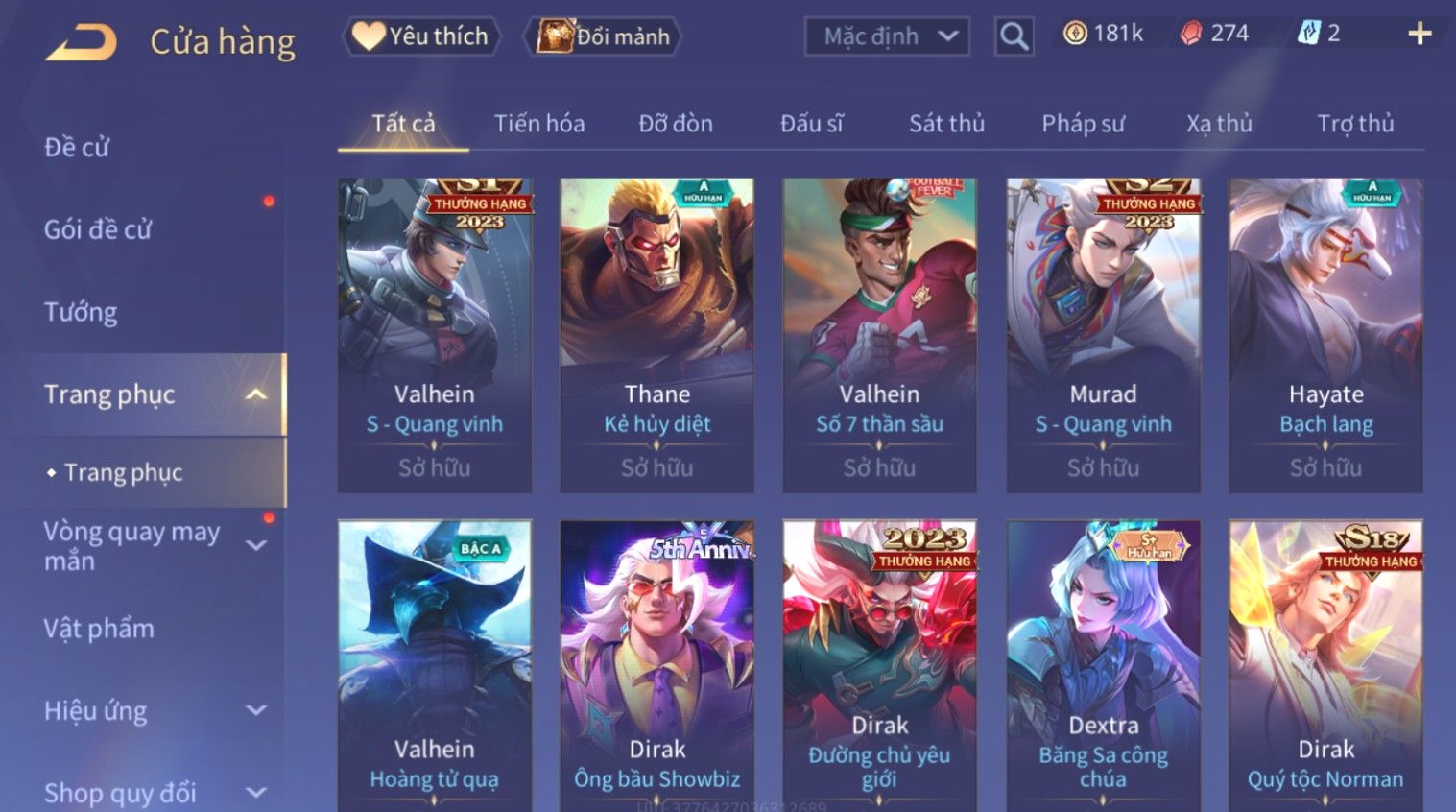The width and height of the screenshot is (1456, 812).
Task: Open Đổi mảnh chest button
Action: [604, 36]
